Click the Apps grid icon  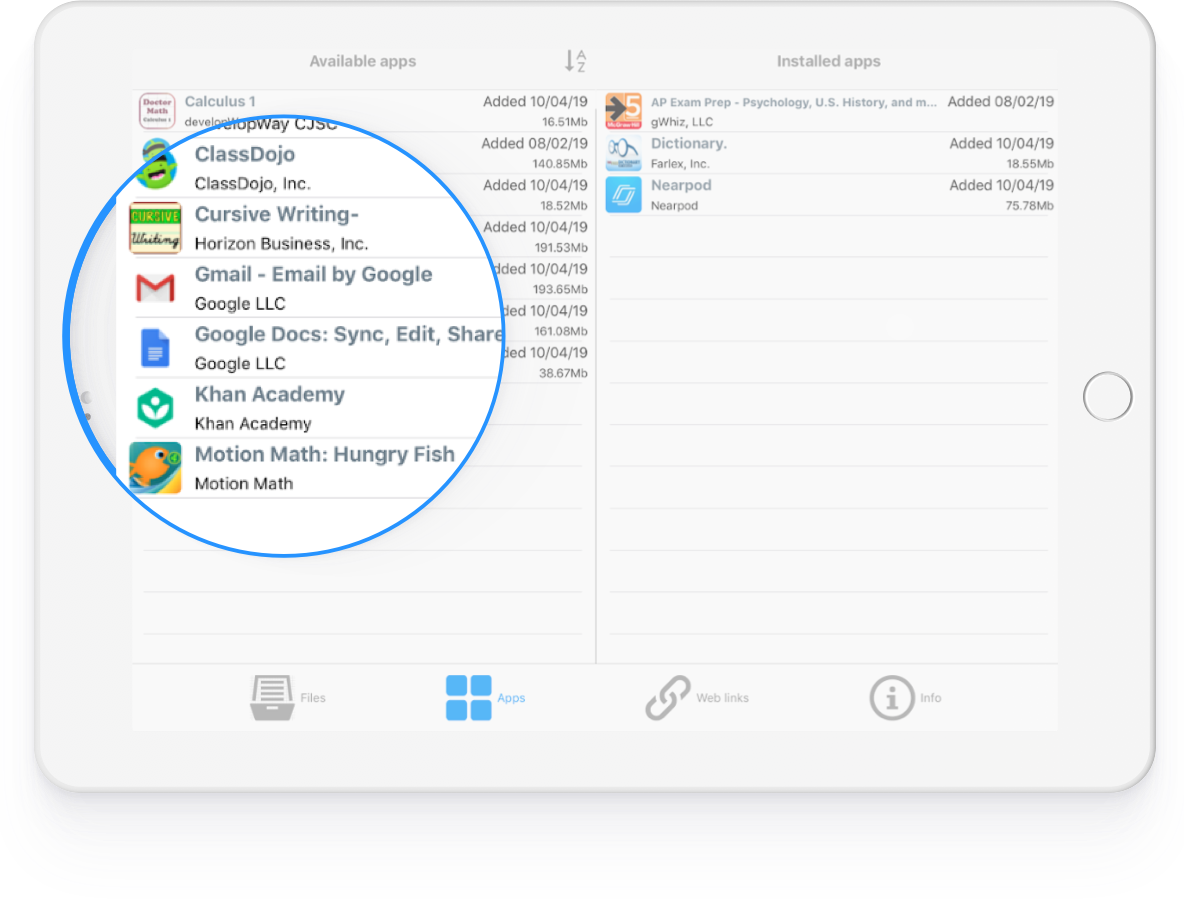click(x=468, y=698)
